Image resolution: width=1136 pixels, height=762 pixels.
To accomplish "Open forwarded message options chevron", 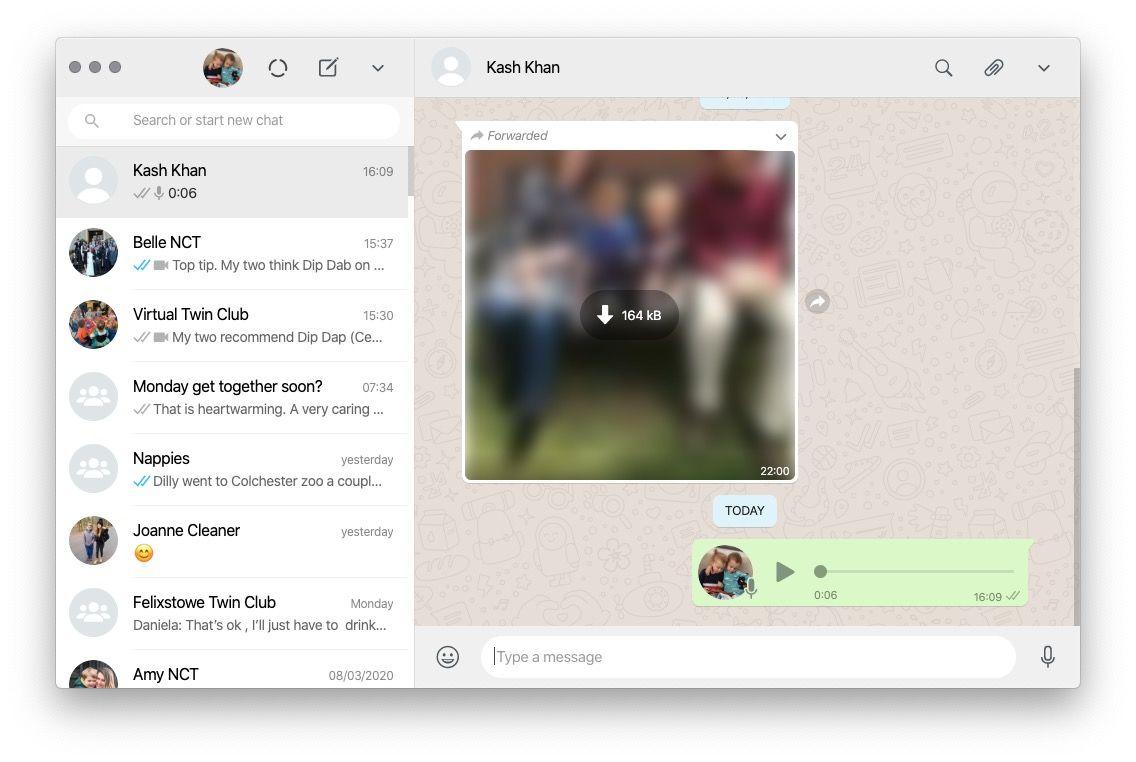I will click(780, 136).
